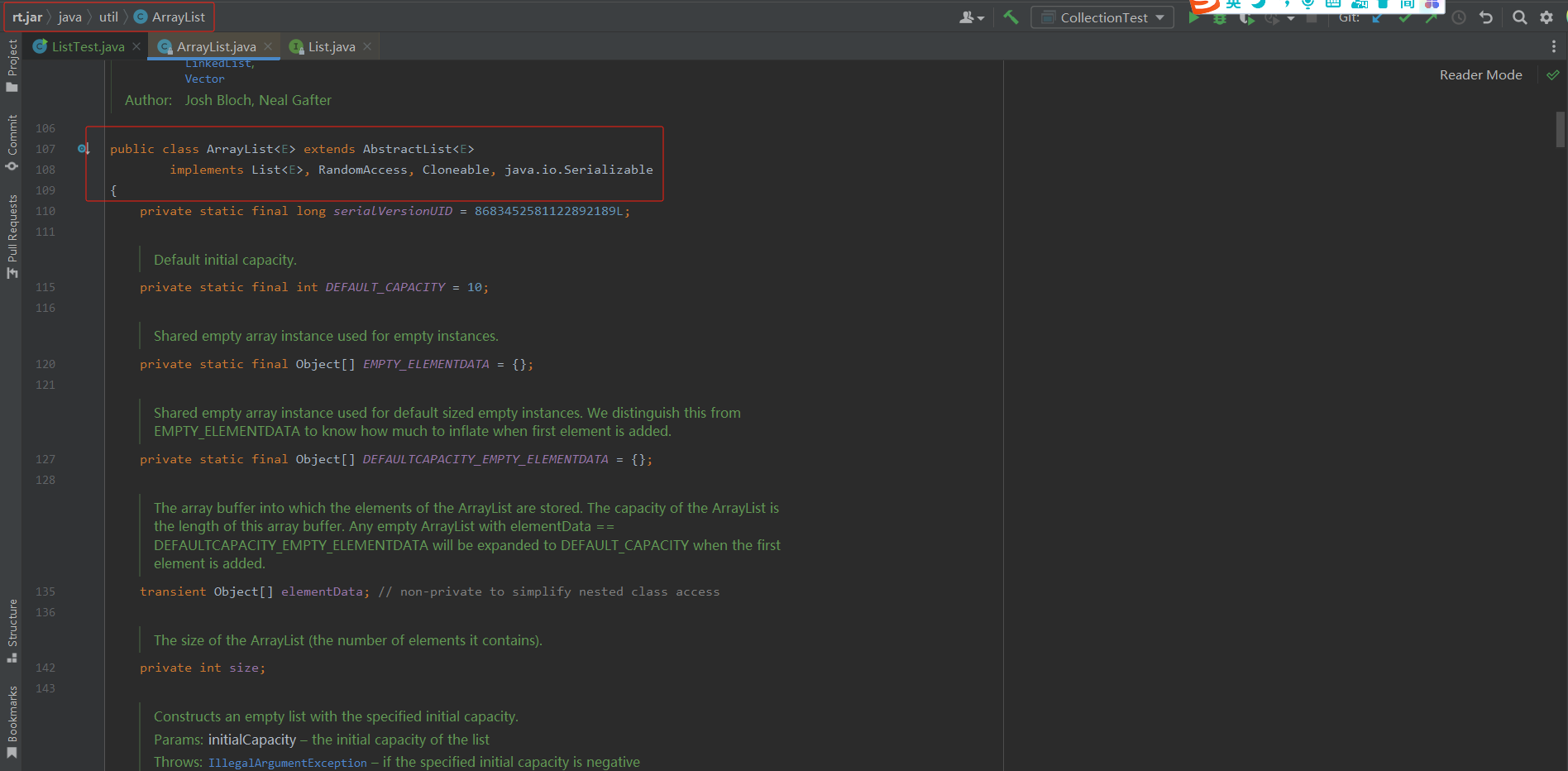Click the size field on line 142
1568x771 pixels.
tap(244, 668)
